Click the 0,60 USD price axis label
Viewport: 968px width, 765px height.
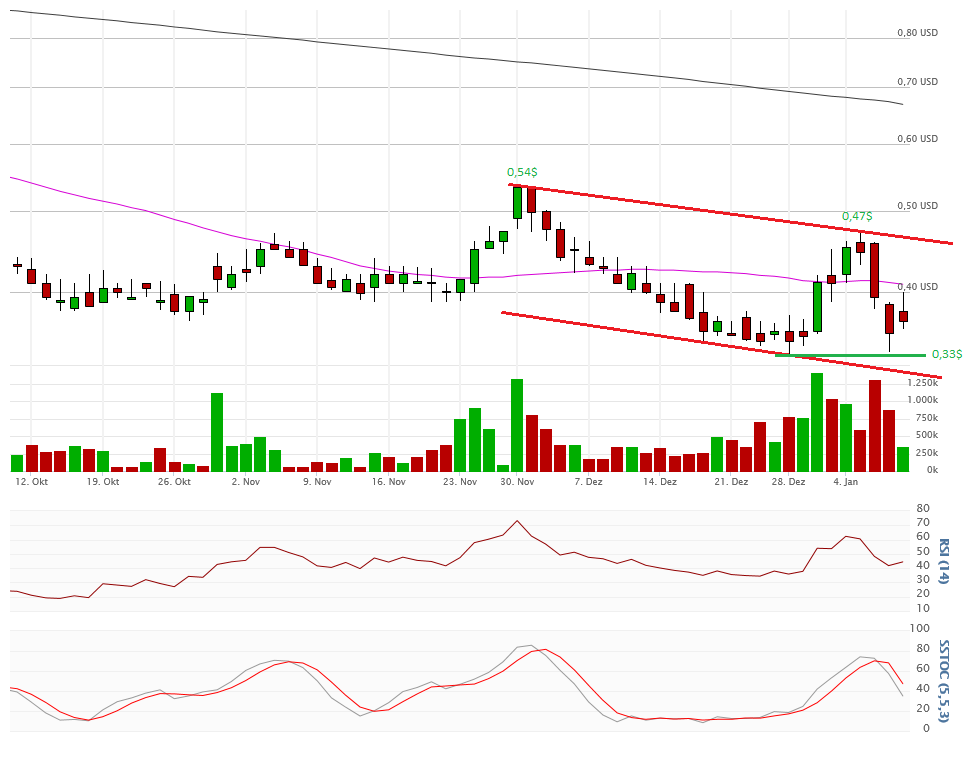[917, 139]
